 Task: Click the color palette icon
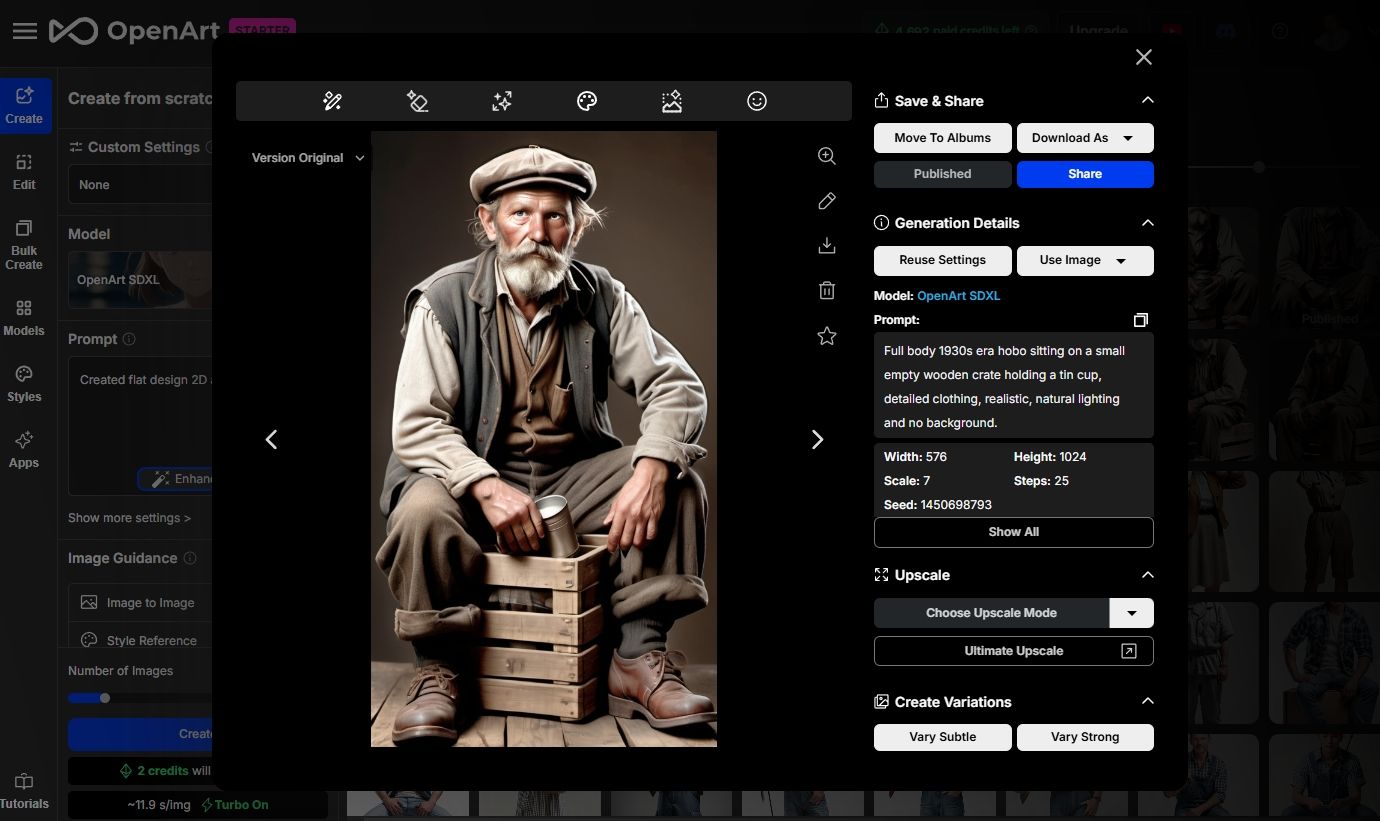pyautogui.click(x=587, y=101)
